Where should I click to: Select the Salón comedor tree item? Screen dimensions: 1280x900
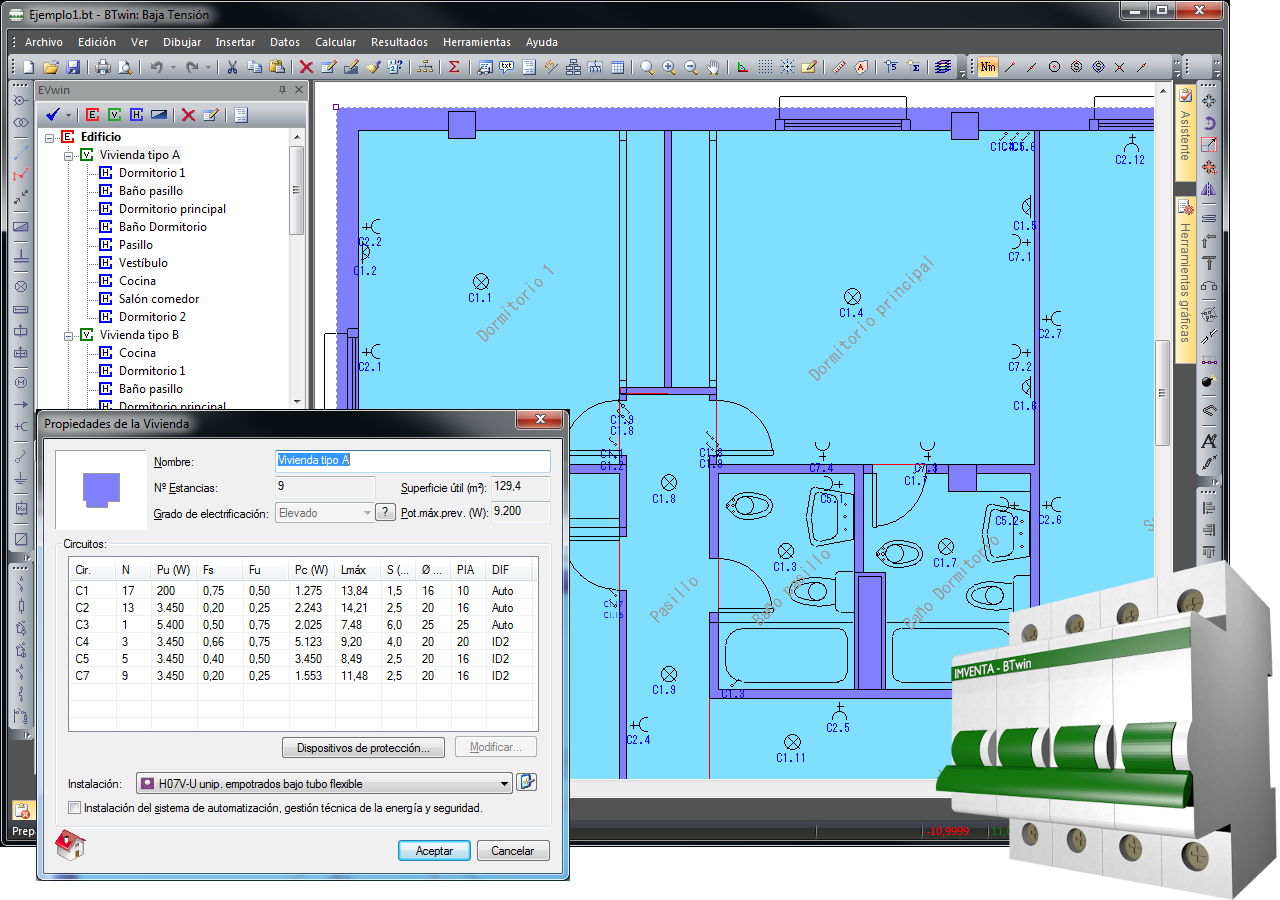[x=159, y=299]
